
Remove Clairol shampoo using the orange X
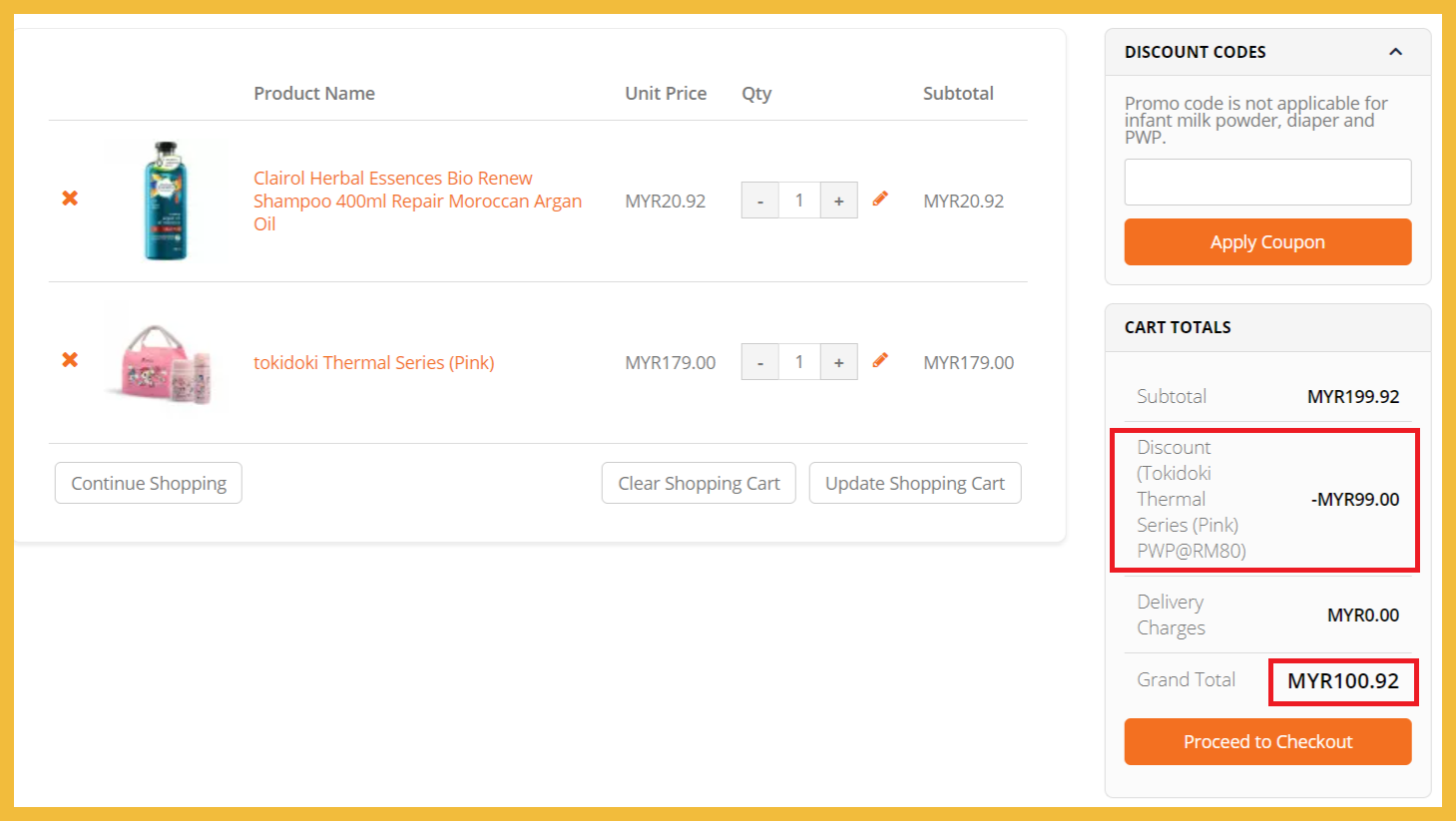coord(70,199)
